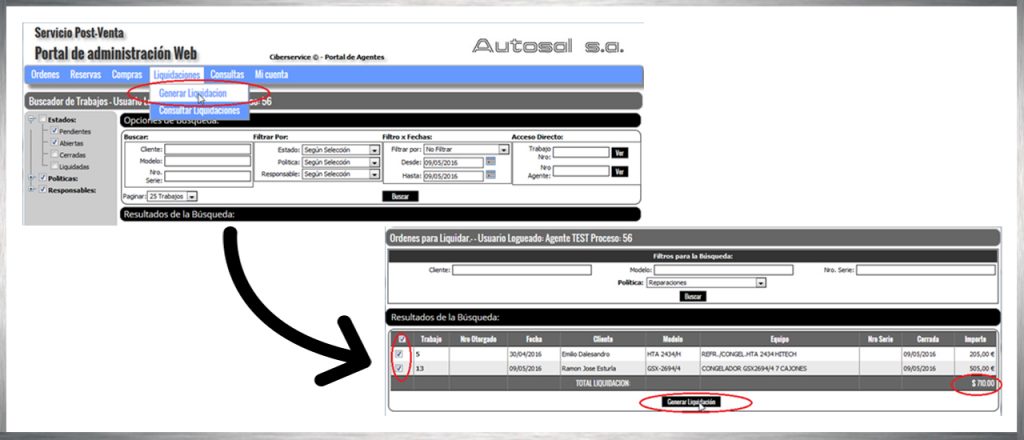Choose Consultar Liquidaciones menu entry

coord(199,110)
